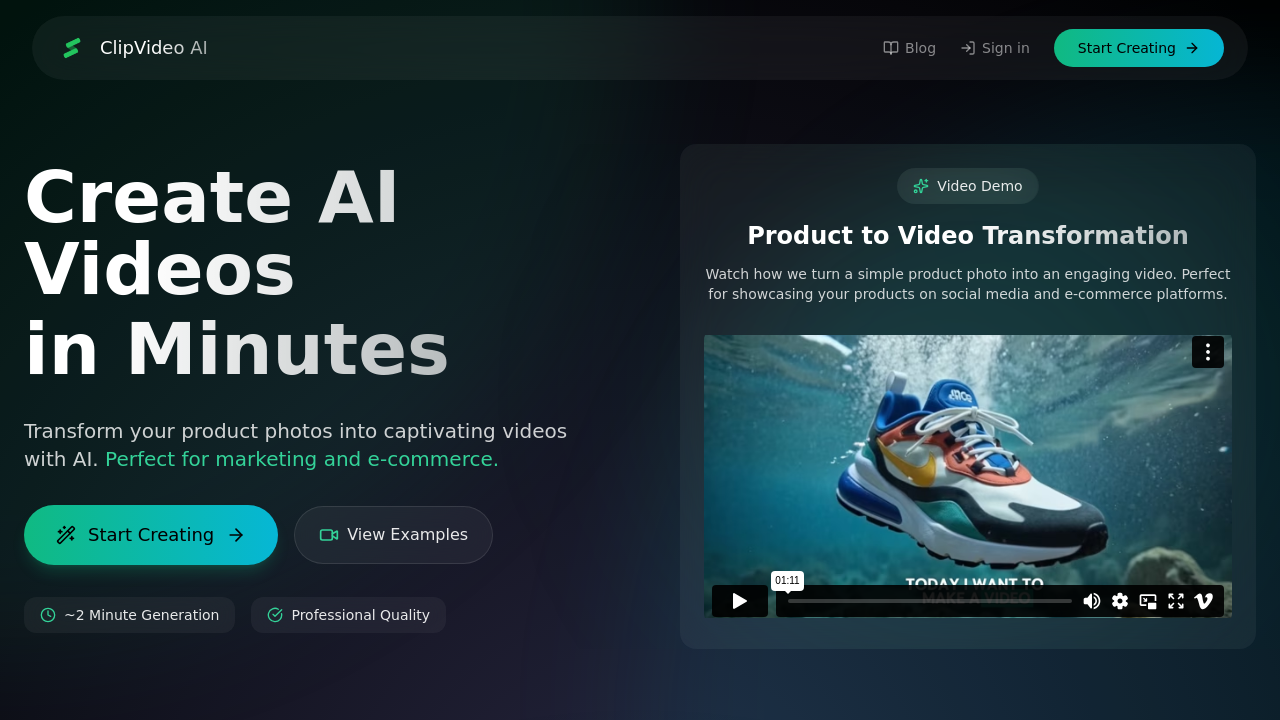The height and width of the screenshot is (720, 1280).
Task: Mute the video with the speaker icon
Action: (1092, 601)
